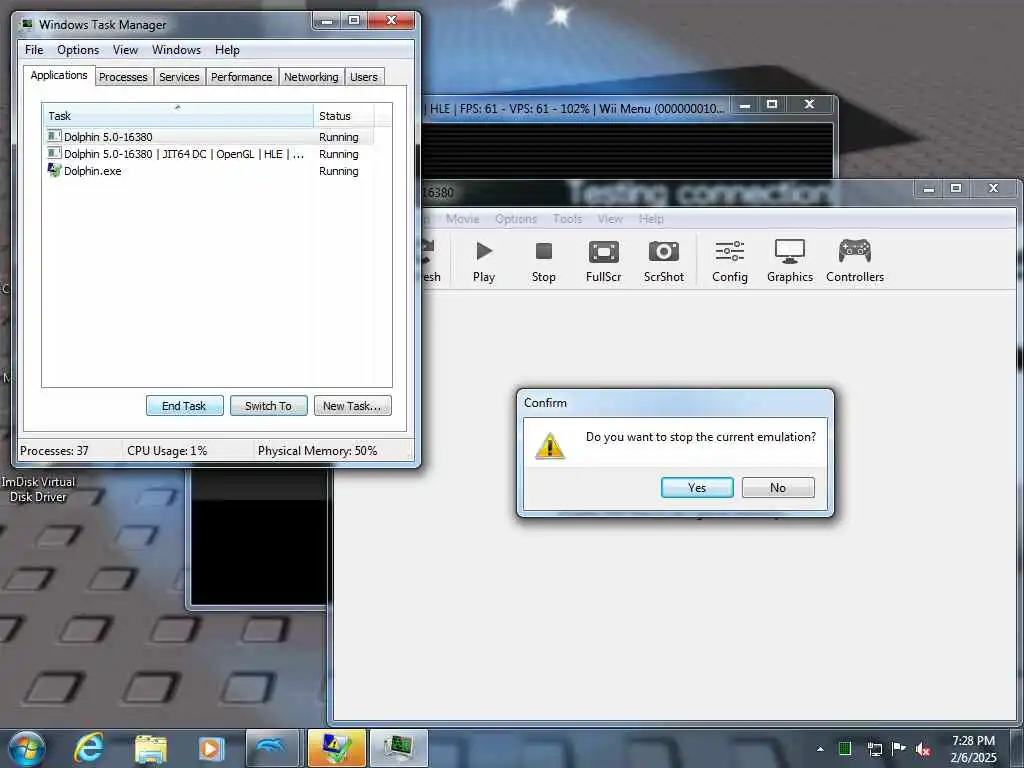The width and height of the screenshot is (1024, 768).
Task: Click Switch To in Task Manager
Action: [268, 406]
